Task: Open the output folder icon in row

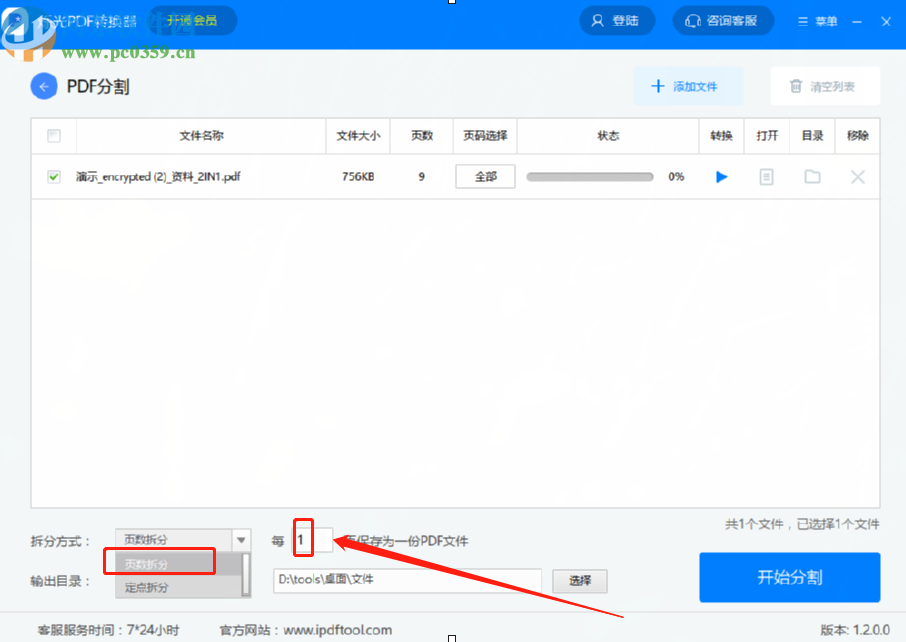Action: 812,177
